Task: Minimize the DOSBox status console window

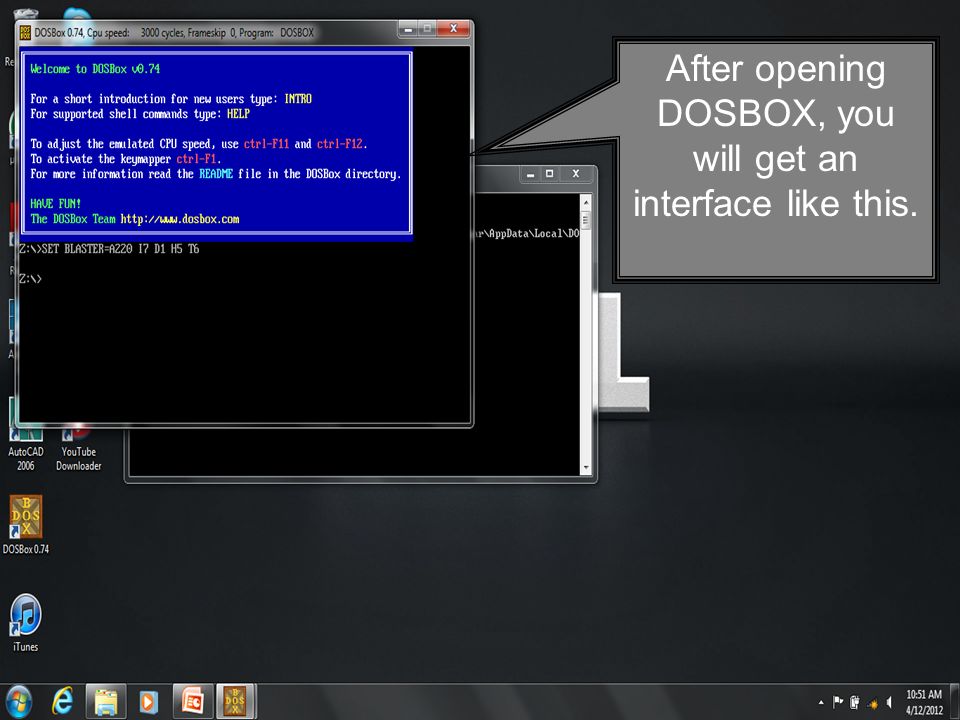Action: [x=531, y=174]
